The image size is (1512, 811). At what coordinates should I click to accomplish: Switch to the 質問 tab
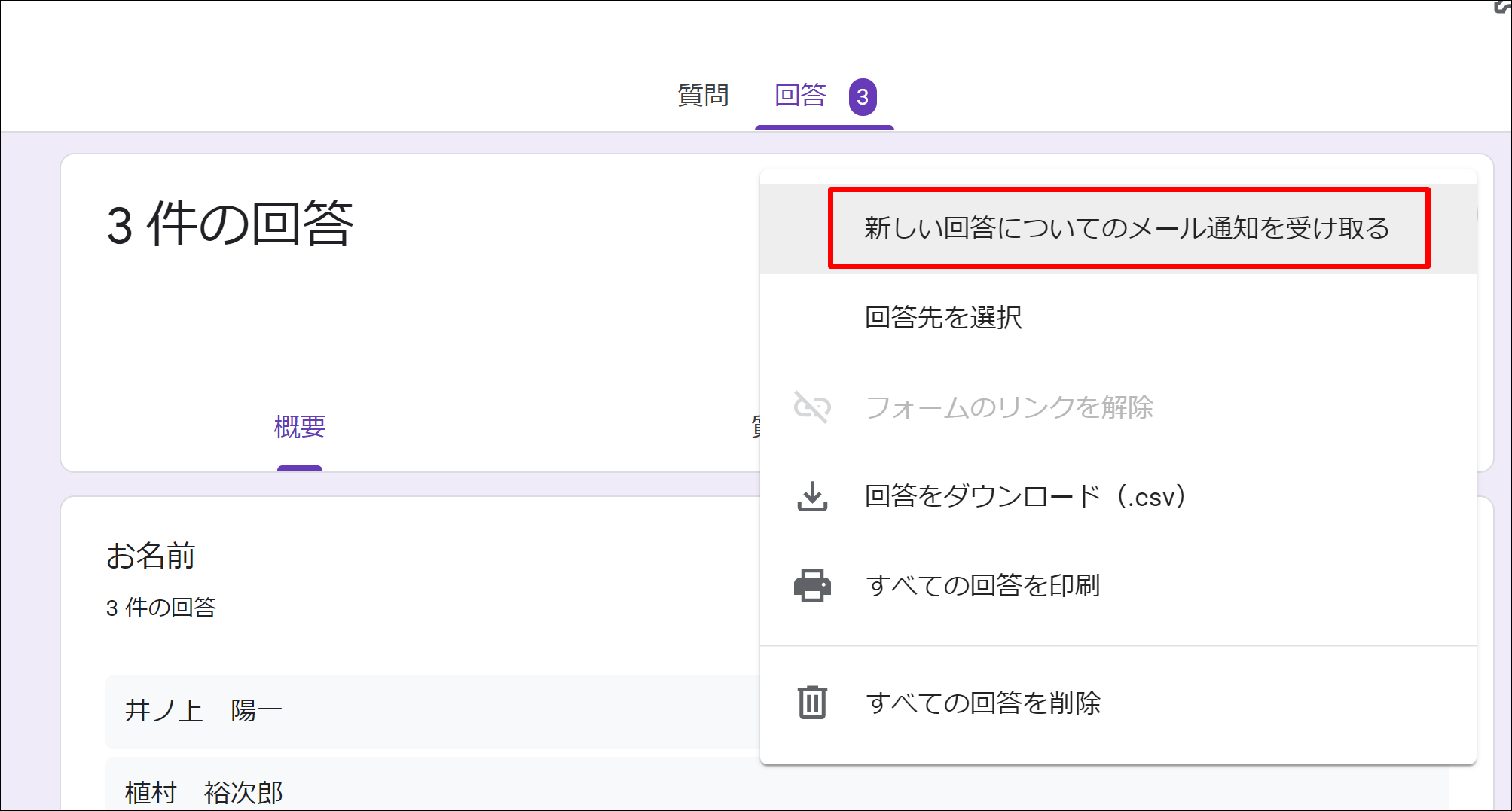tap(703, 96)
